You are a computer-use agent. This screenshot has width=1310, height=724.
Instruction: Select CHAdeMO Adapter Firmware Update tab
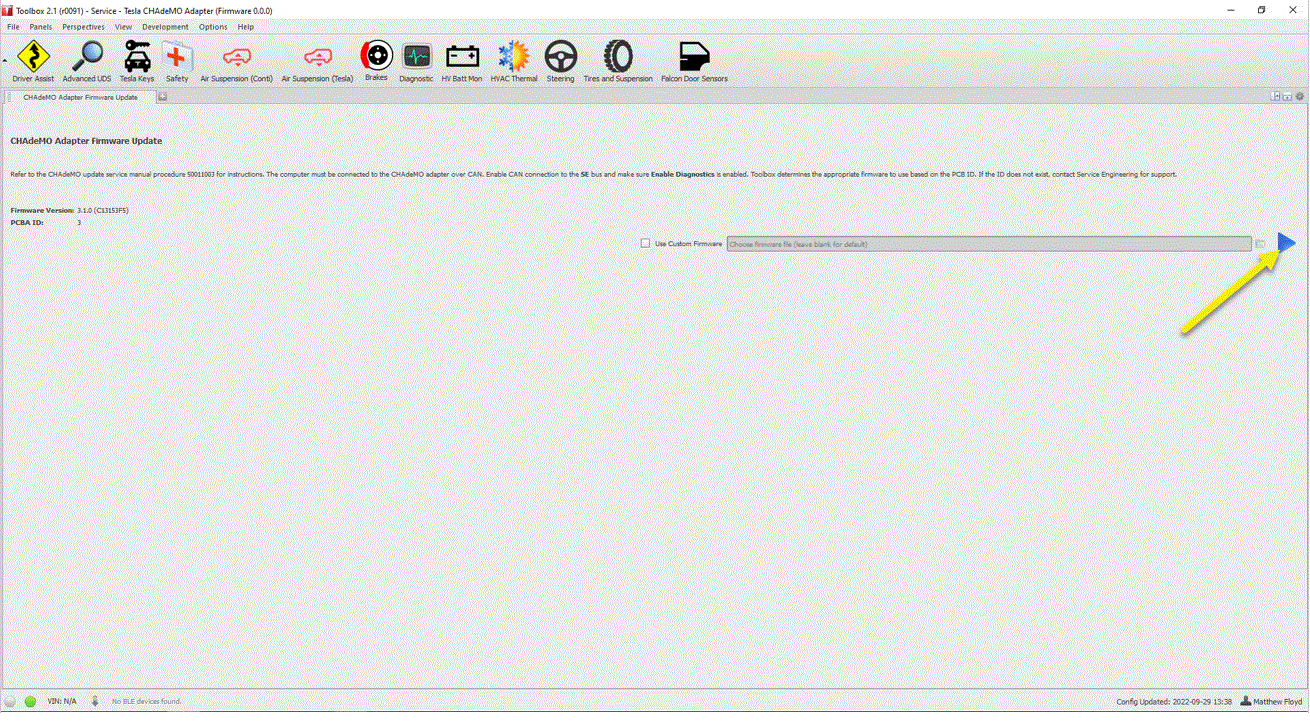tap(80, 97)
